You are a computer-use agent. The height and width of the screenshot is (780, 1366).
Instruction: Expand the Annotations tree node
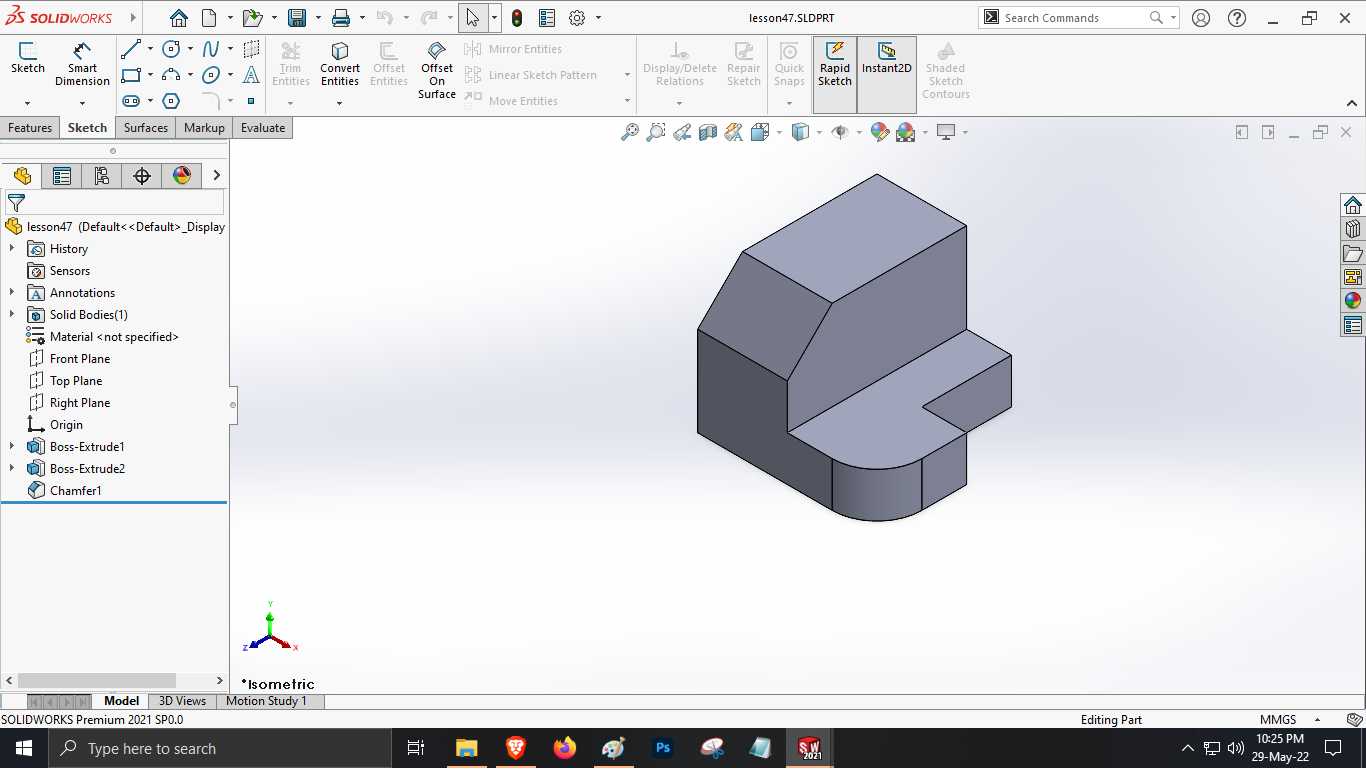coord(12,293)
